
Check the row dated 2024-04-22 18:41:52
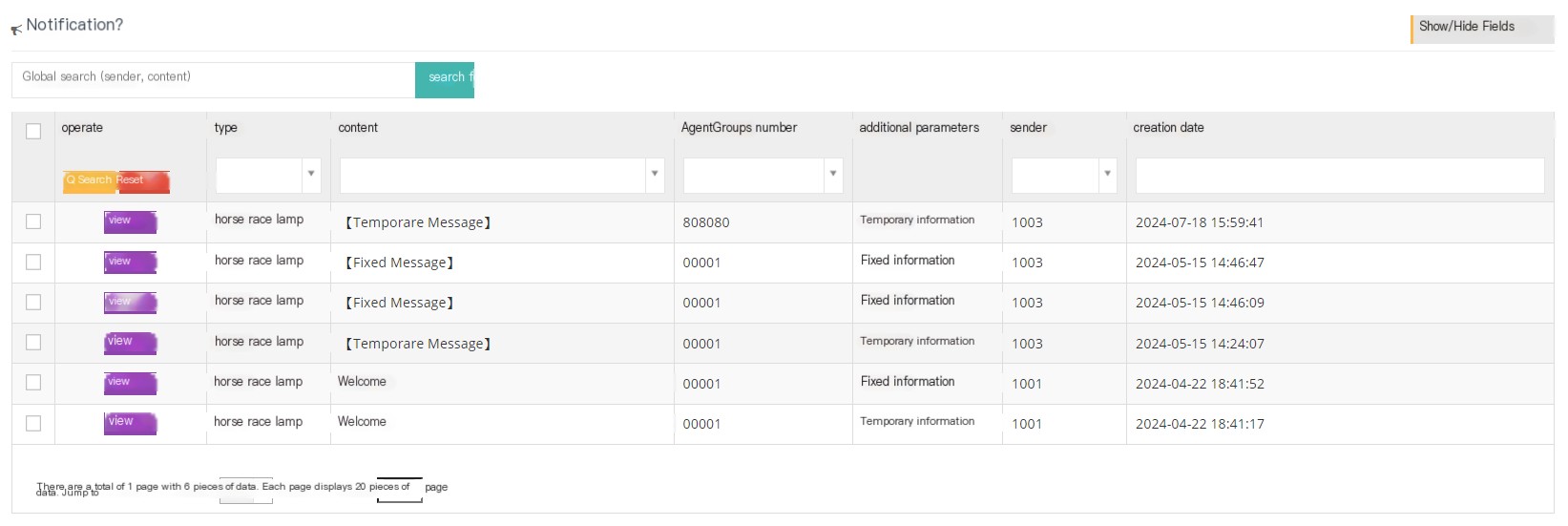33,382
